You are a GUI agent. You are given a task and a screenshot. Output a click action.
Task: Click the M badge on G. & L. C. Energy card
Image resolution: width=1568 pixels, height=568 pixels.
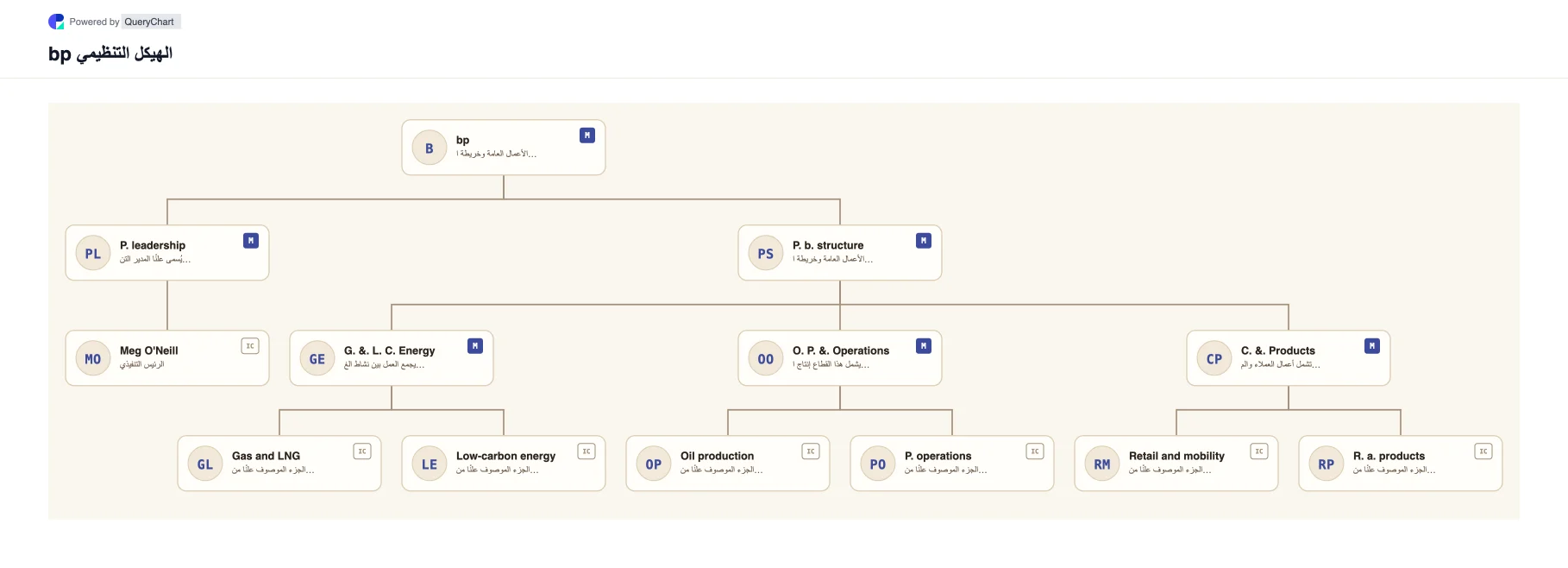coord(475,346)
